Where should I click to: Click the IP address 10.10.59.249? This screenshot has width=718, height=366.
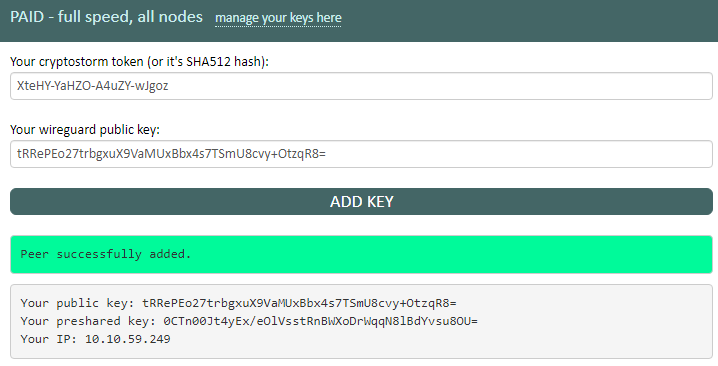pos(128,339)
